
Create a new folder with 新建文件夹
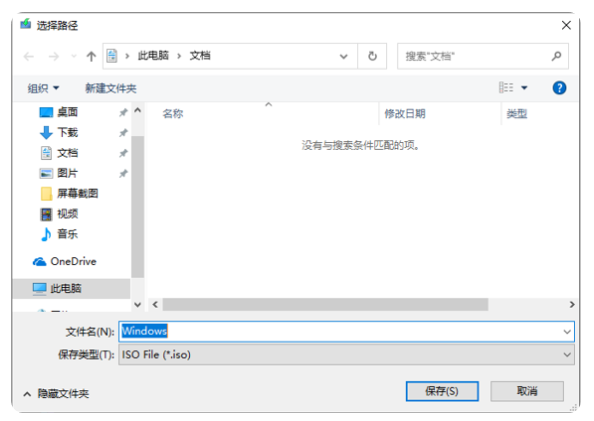tap(111, 88)
